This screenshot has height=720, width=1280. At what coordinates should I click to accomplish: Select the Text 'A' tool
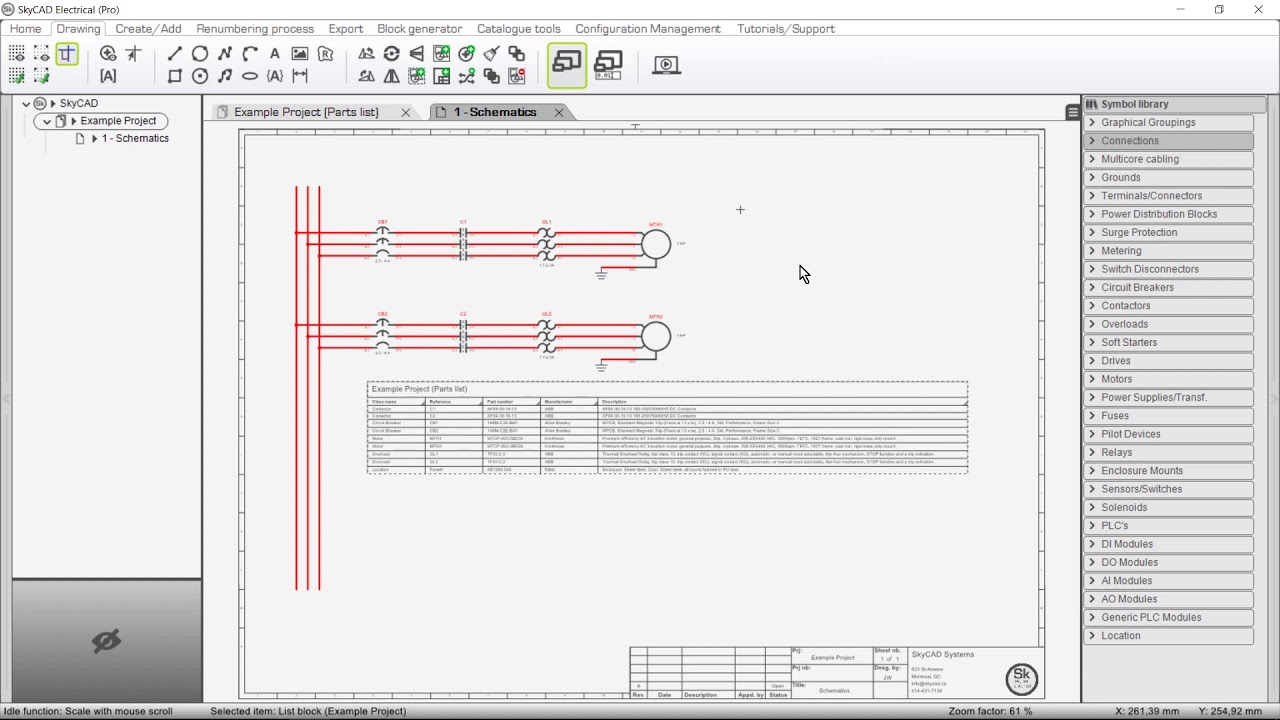click(275, 53)
